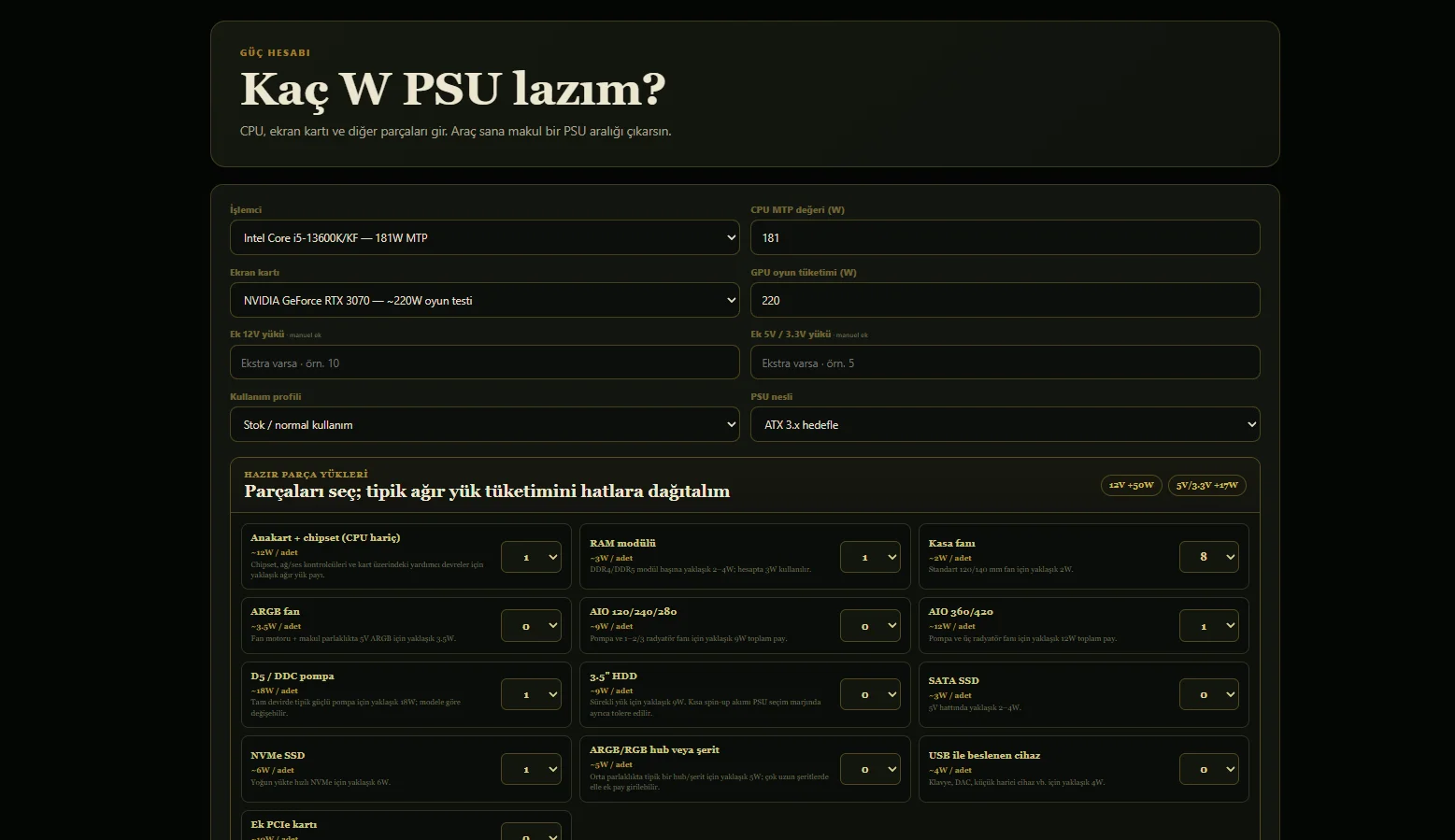
Task: Change RAM modülü quantity dropdown
Action: (870, 557)
